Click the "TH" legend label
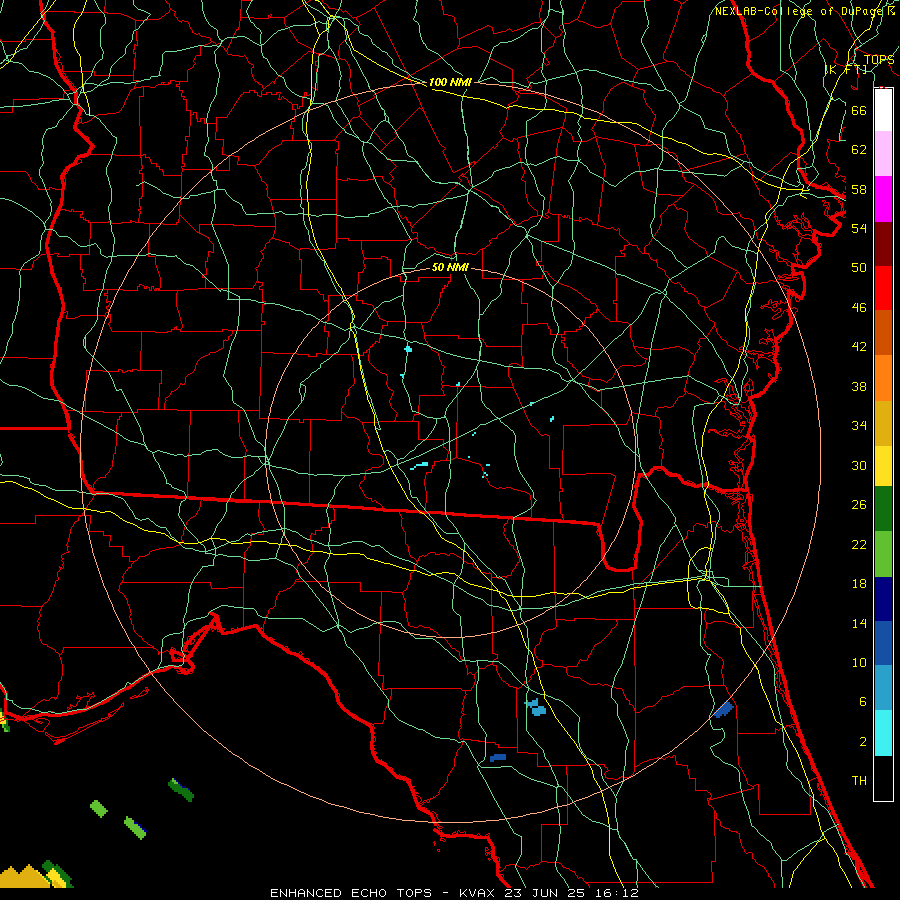This screenshot has height=900, width=900. (x=859, y=781)
